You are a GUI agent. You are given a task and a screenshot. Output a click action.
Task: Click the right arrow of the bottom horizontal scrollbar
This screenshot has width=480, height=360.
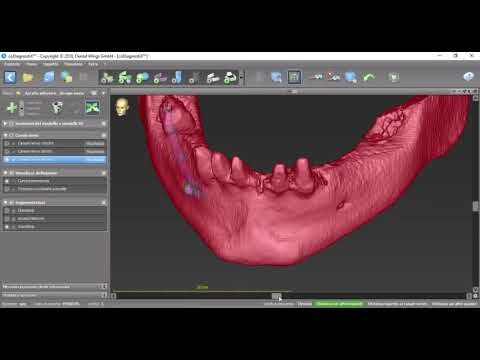click(x=469, y=296)
